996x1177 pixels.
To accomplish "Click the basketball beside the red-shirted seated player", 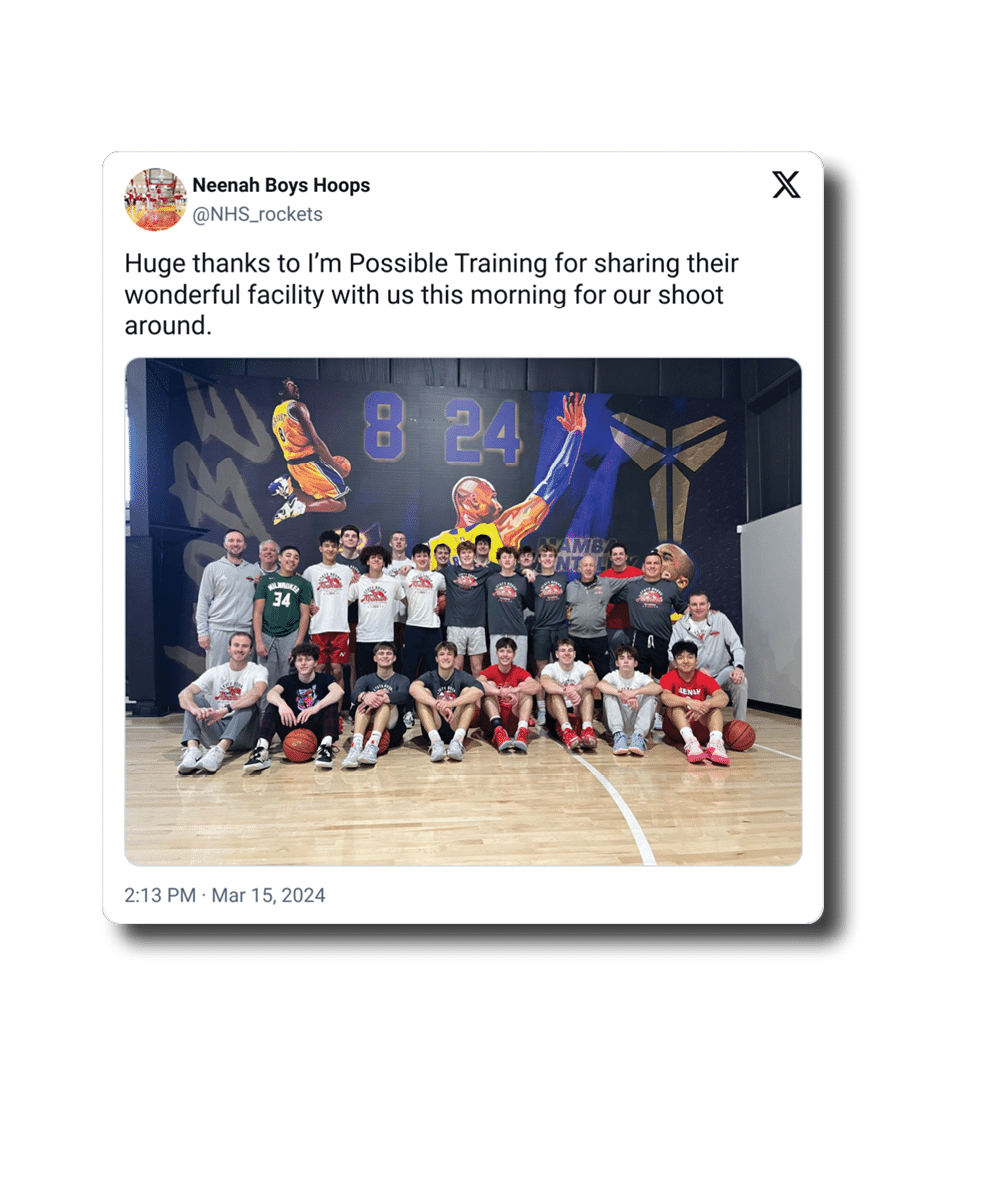I will pos(739,735).
